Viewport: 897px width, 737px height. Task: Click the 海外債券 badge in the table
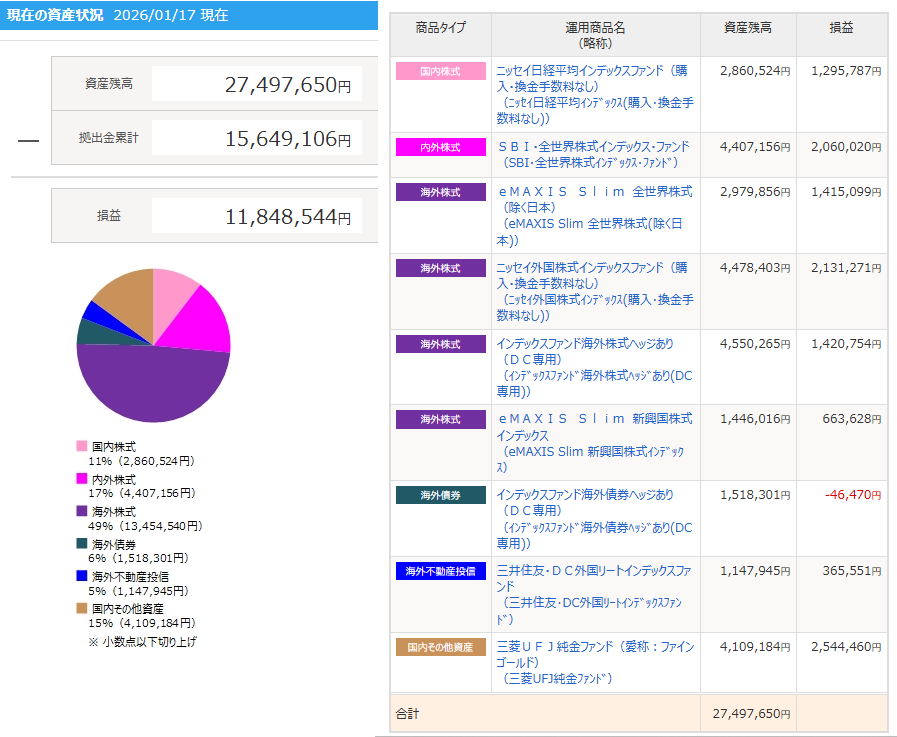tap(440, 495)
